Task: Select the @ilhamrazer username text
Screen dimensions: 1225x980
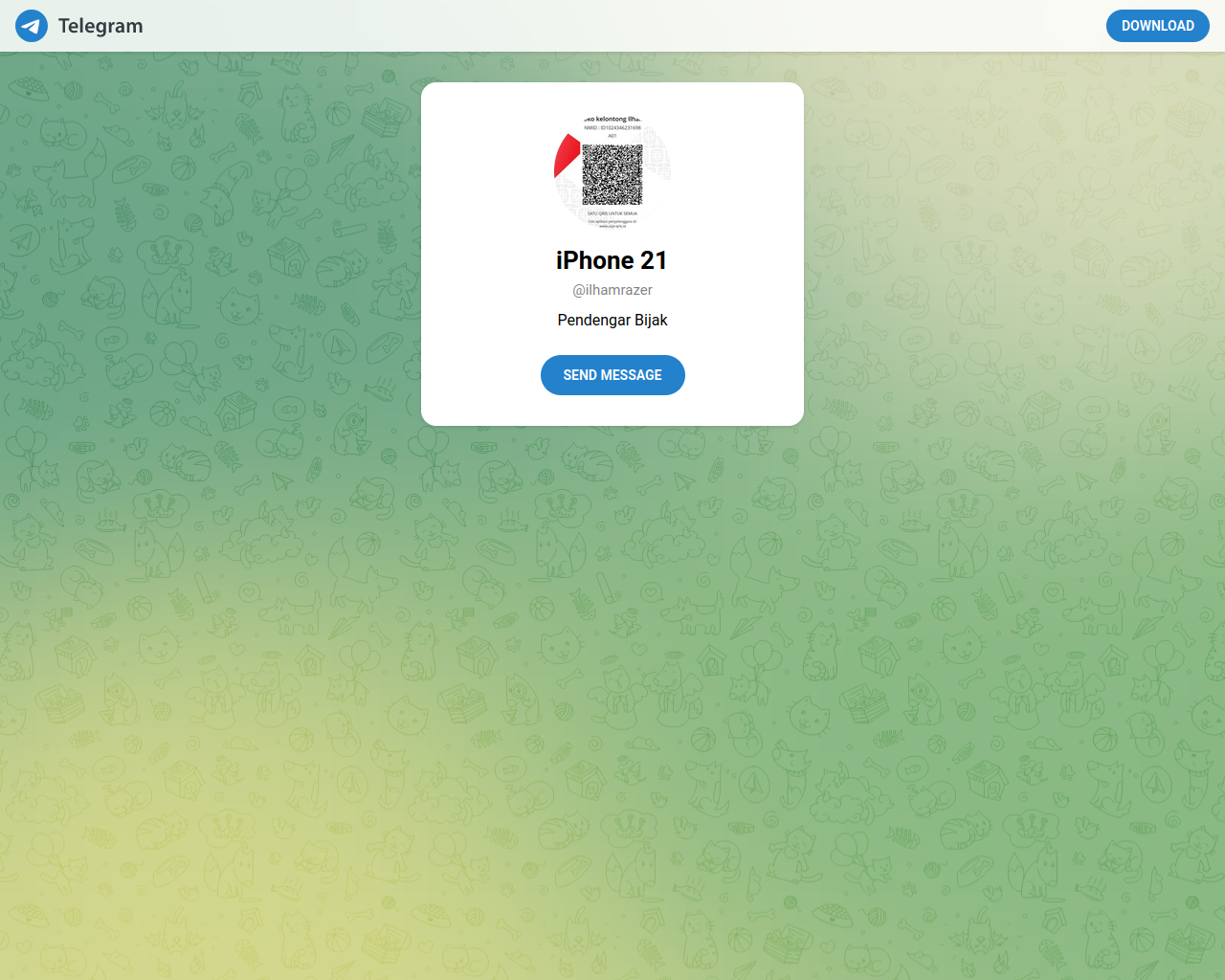Action: [612, 290]
